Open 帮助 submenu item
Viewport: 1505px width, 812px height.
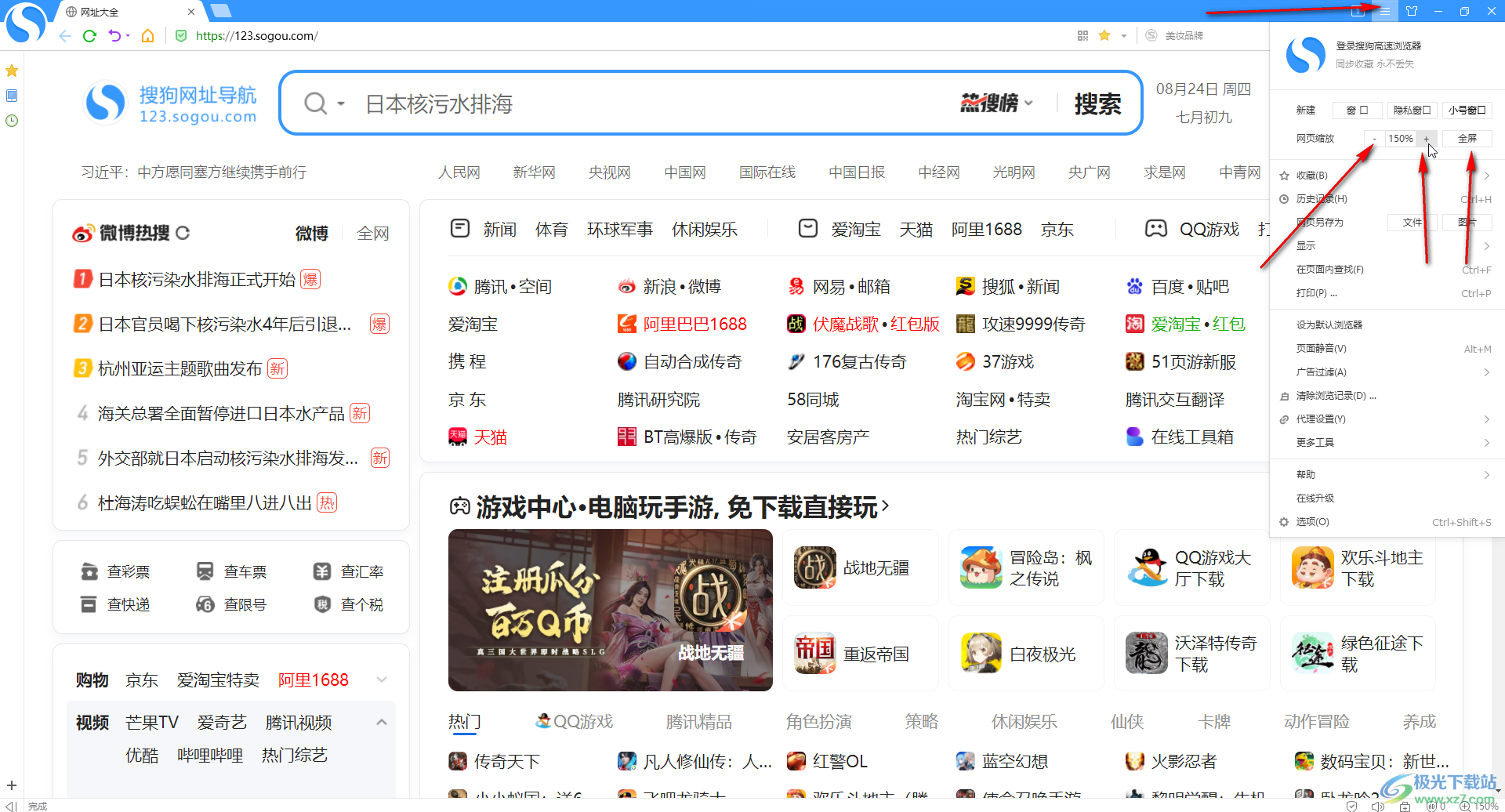(1386, 475)
